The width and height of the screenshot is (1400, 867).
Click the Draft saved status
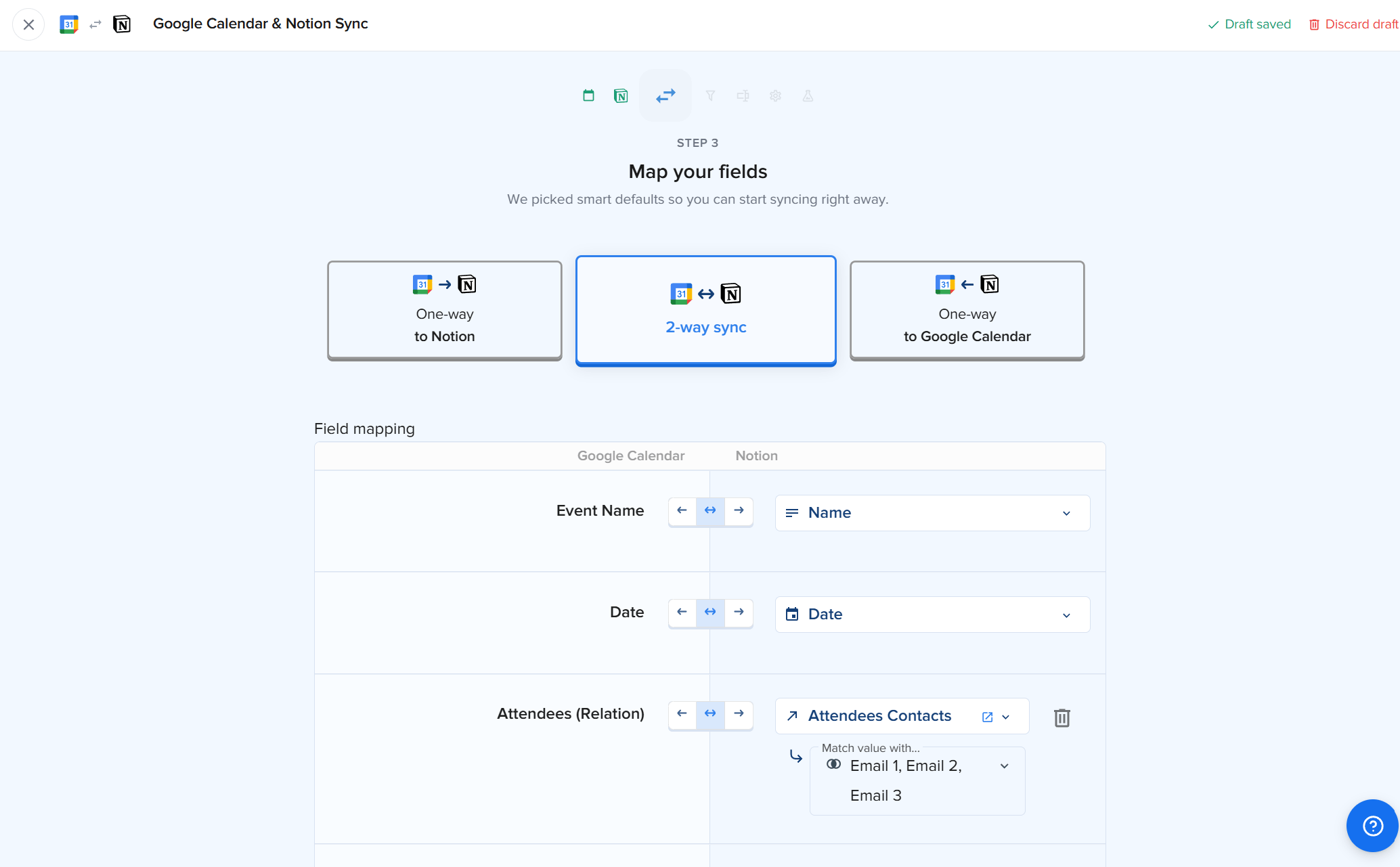point(1249,24)
